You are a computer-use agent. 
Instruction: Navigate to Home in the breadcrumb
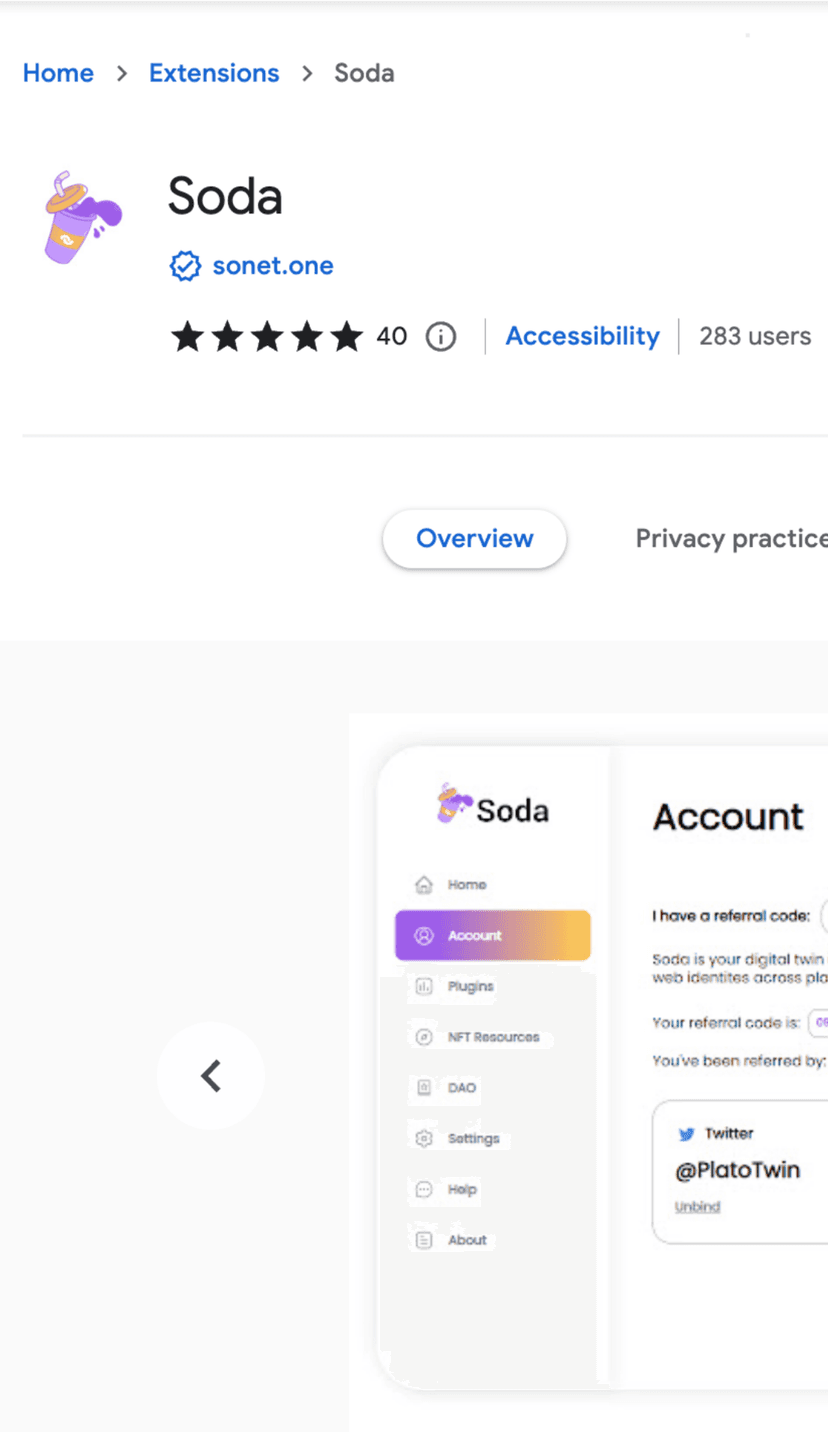(x=58, y=73)
